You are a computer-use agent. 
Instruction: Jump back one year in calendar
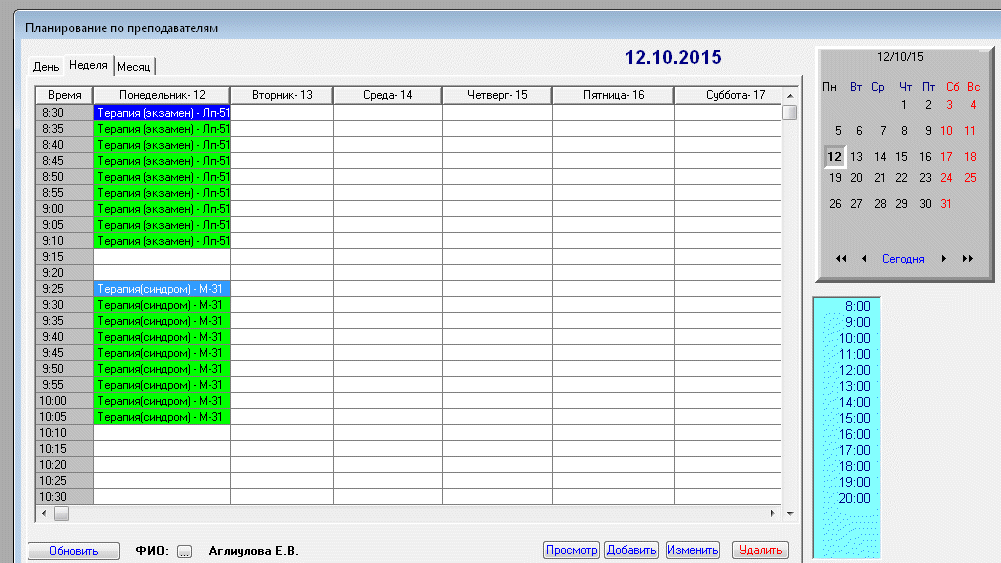point(841,259)
